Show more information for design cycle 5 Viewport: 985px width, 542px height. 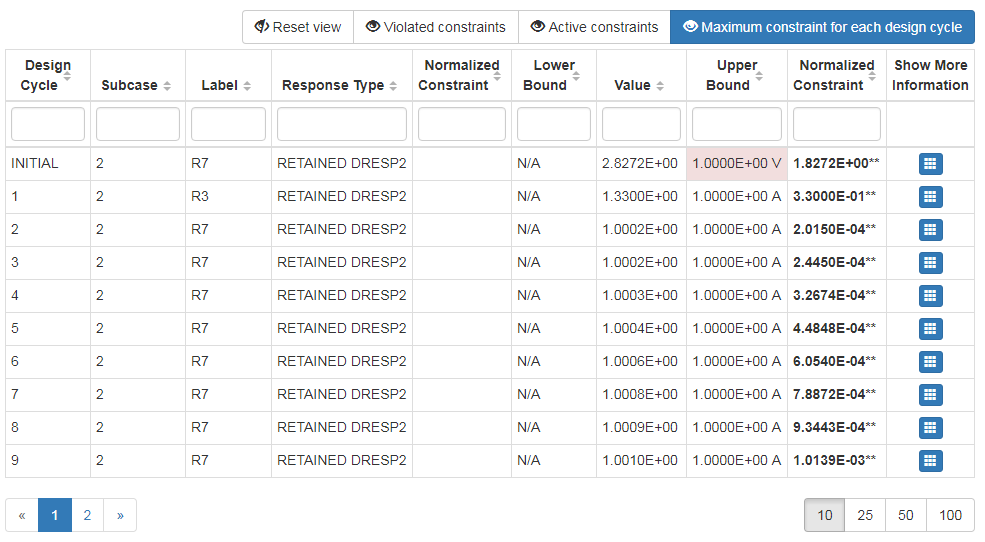click(x=930, y=329)
